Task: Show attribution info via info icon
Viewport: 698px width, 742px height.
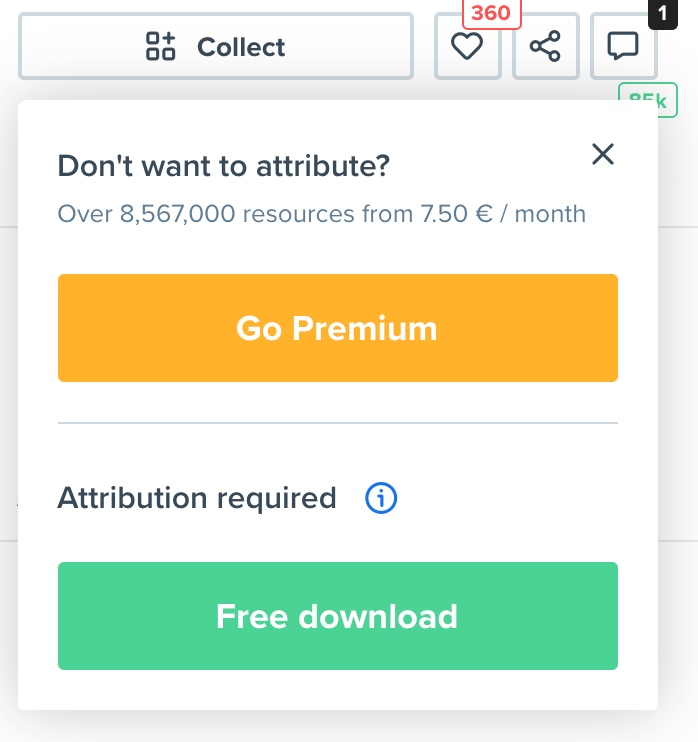Action: (381, 497)
